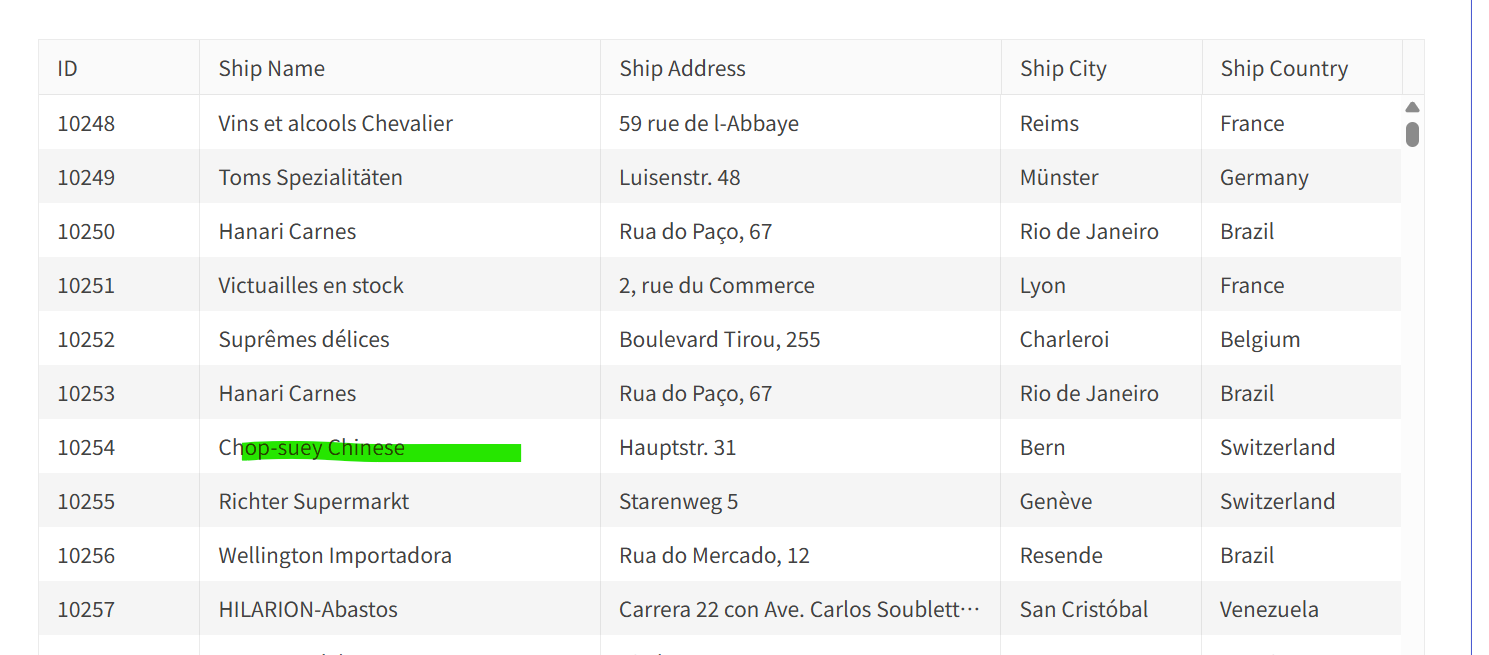Click the Genève city cell
The width and height of the screenshot is (1489, 655).
(x=1056, y=501)
